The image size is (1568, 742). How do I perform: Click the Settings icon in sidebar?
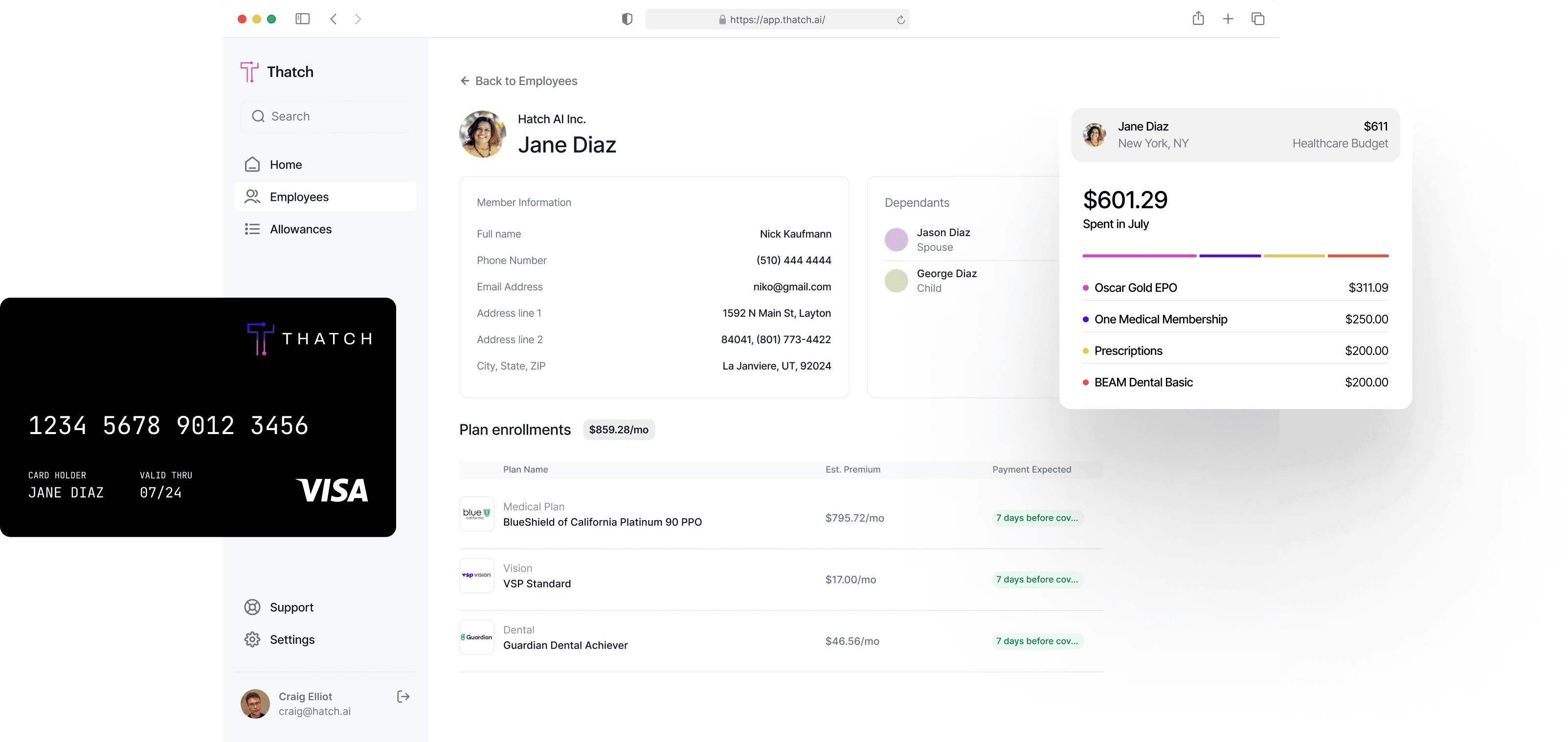pyautogui.click(x=252, y=639)
